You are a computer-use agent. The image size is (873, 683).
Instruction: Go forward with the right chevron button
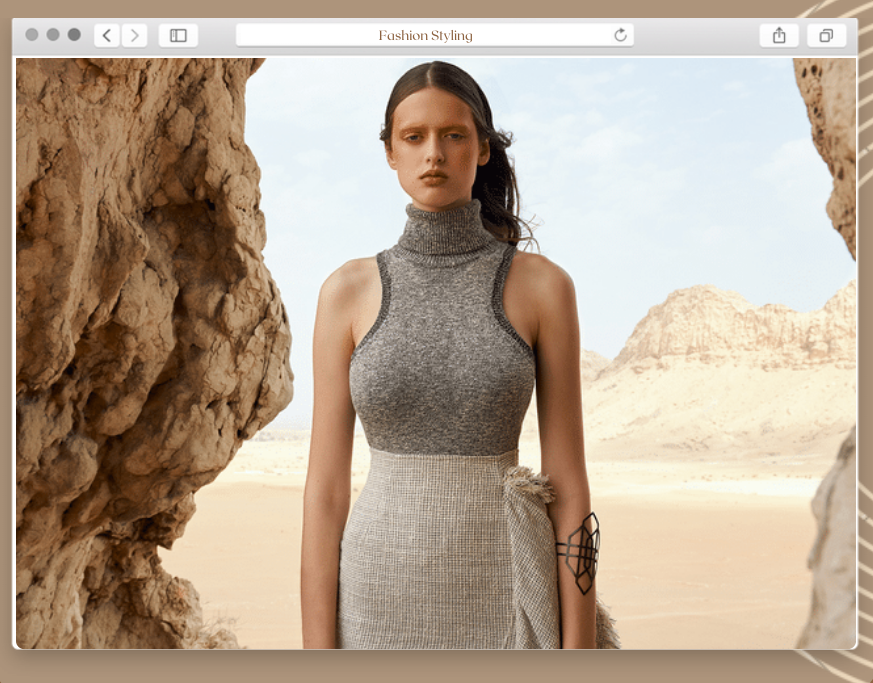134,36
